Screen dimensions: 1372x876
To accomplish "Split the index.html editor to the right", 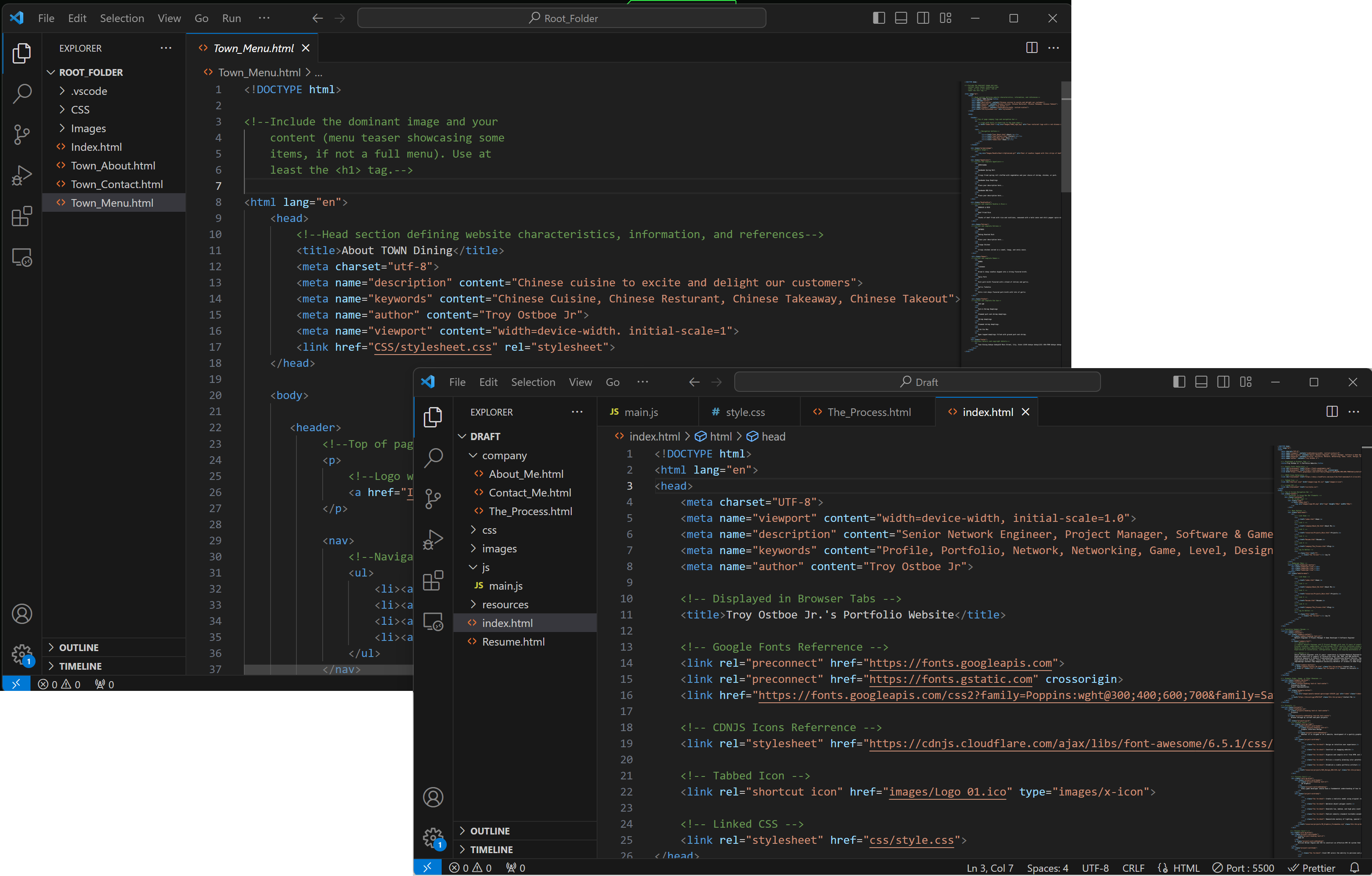I will [x=1331, y=411].
